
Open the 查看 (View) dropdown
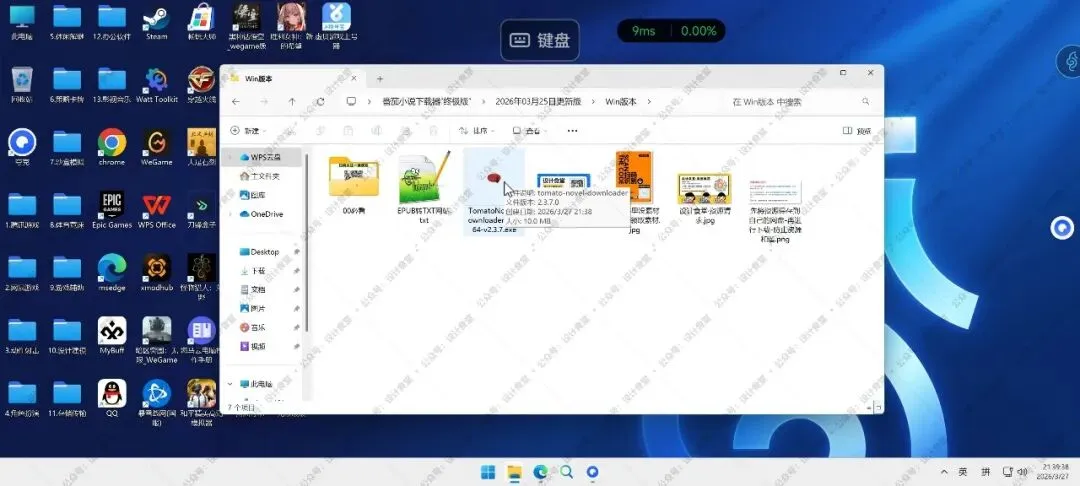click(529, 130)
